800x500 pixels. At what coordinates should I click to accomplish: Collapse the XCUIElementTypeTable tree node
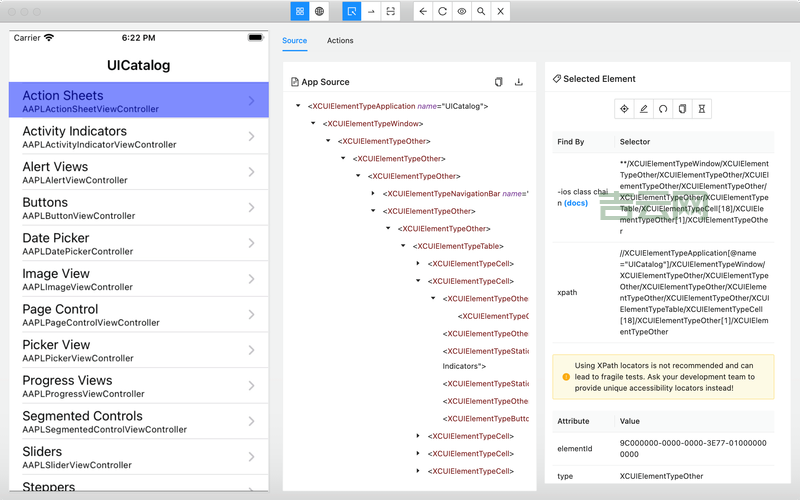(403, 246)
